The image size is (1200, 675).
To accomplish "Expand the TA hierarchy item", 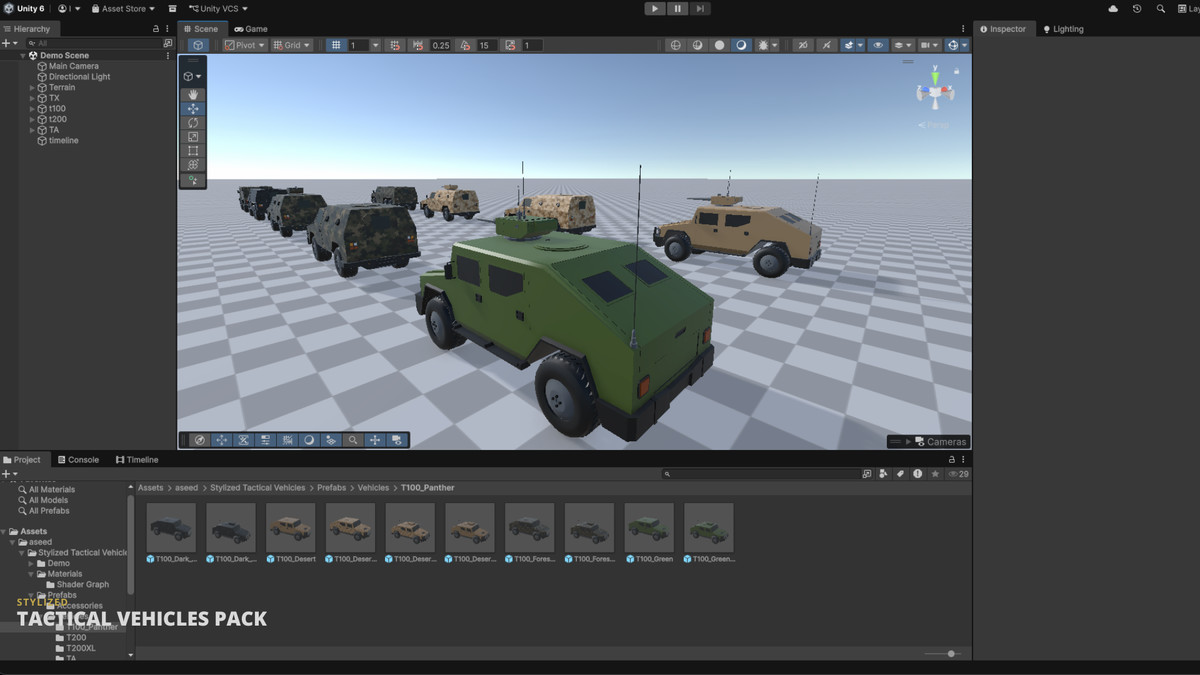I will pyautogui.click(x=32, y=130).
